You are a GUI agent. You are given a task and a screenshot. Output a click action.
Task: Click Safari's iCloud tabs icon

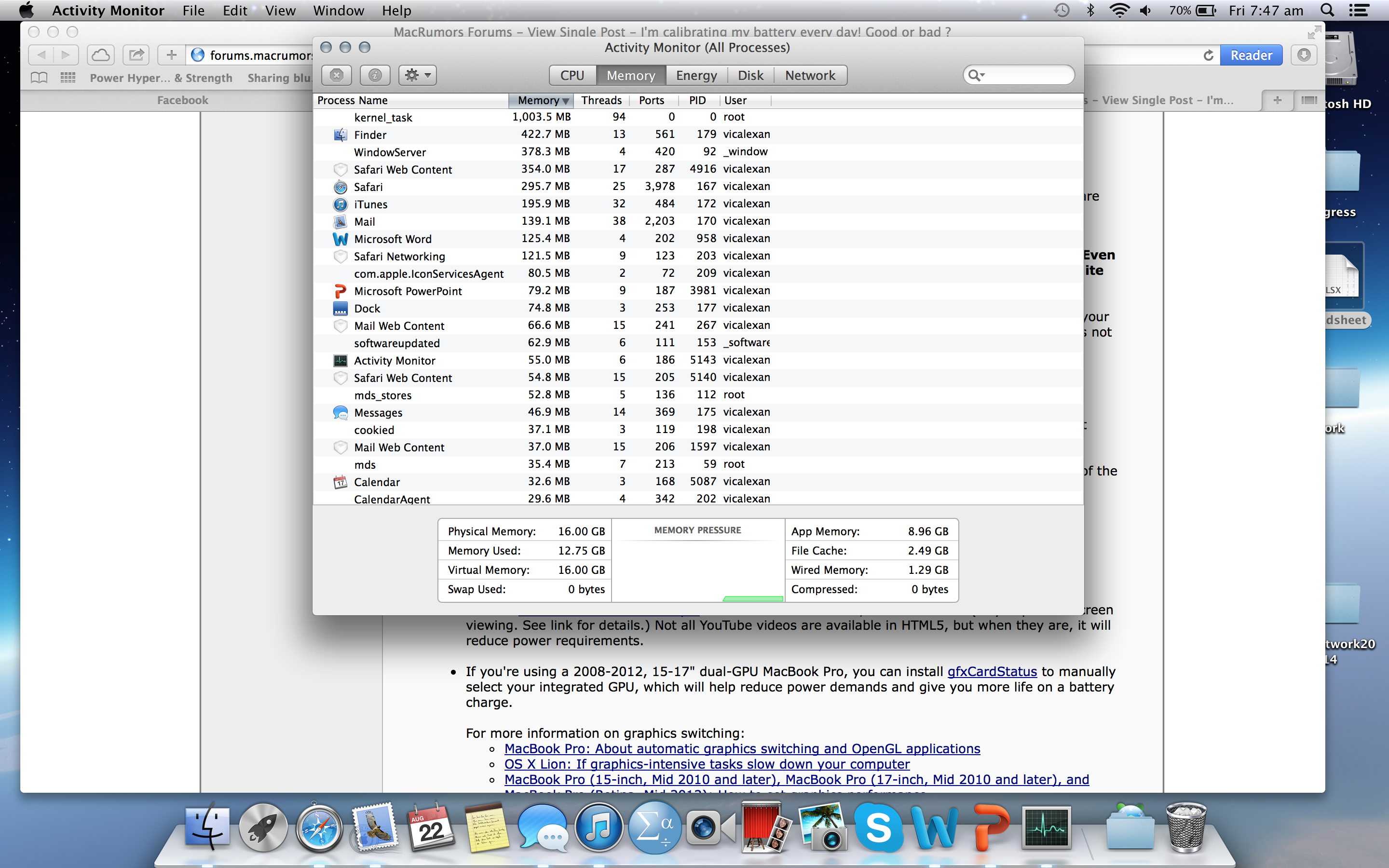[101, 55]
